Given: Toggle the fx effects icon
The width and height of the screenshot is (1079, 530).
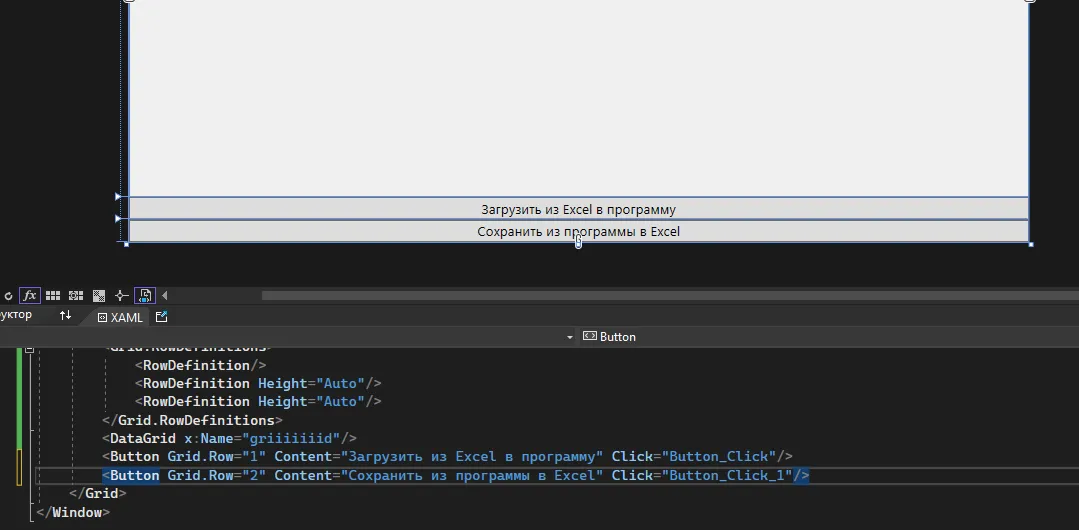Looking at the screenshot, I should coord(30,295).
